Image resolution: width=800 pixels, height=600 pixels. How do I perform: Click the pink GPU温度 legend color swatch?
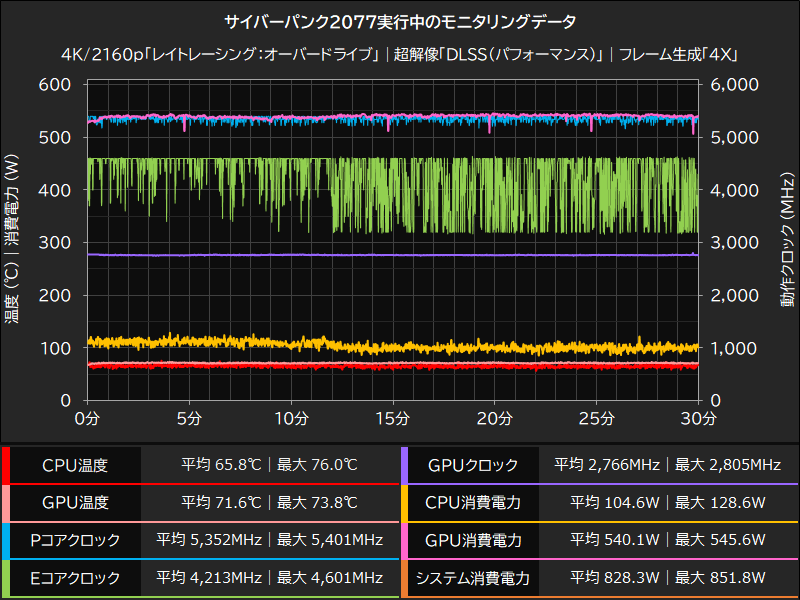point(5,502)
